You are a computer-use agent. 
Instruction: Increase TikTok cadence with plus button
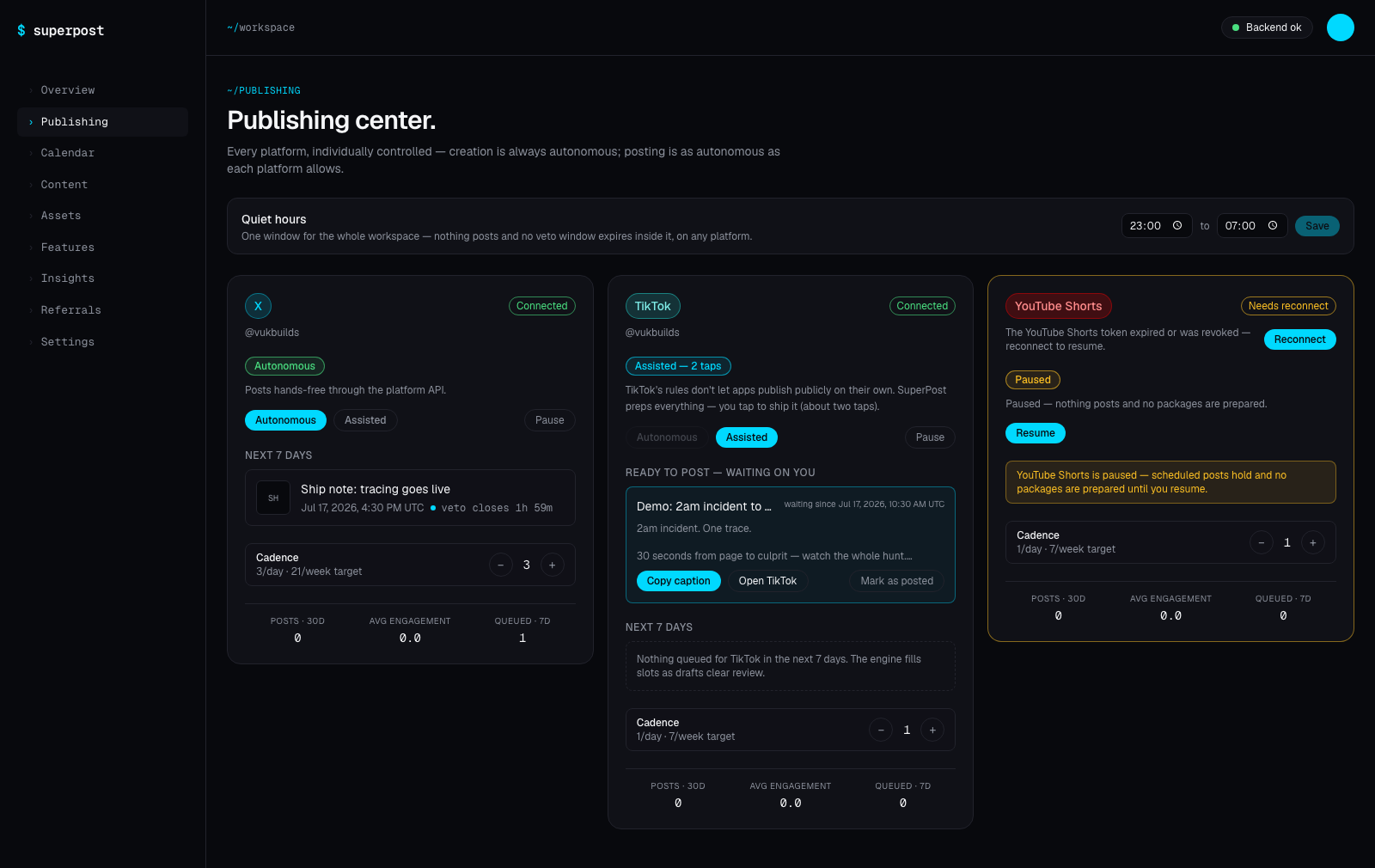pyautogui.click(x=932, y=730)
